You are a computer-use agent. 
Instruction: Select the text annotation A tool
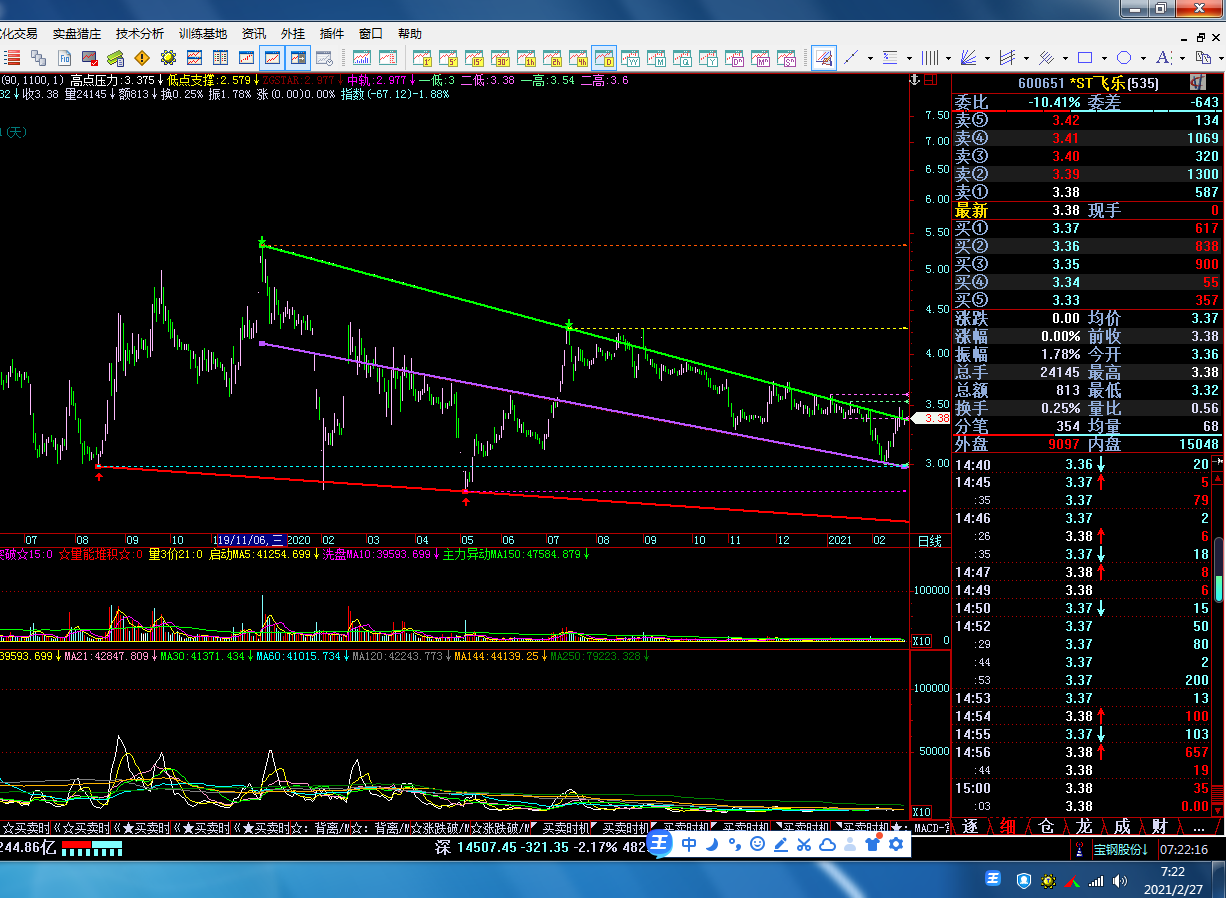[1163, 57]
